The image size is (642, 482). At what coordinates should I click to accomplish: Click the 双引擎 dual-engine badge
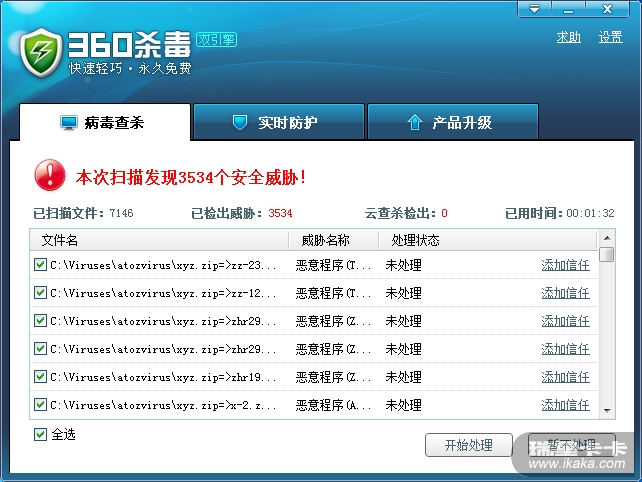(217, 39)
